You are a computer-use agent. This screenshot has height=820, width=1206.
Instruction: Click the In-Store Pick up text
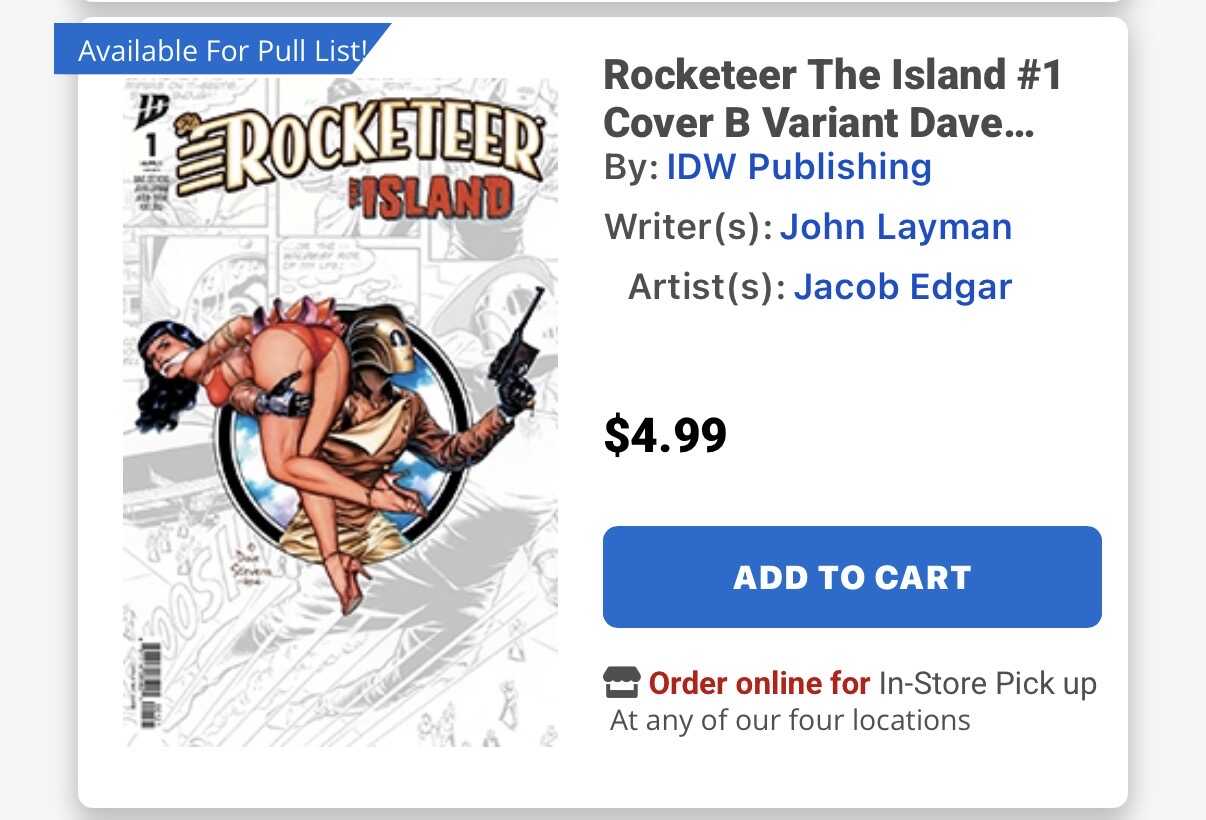pos(988,684)
